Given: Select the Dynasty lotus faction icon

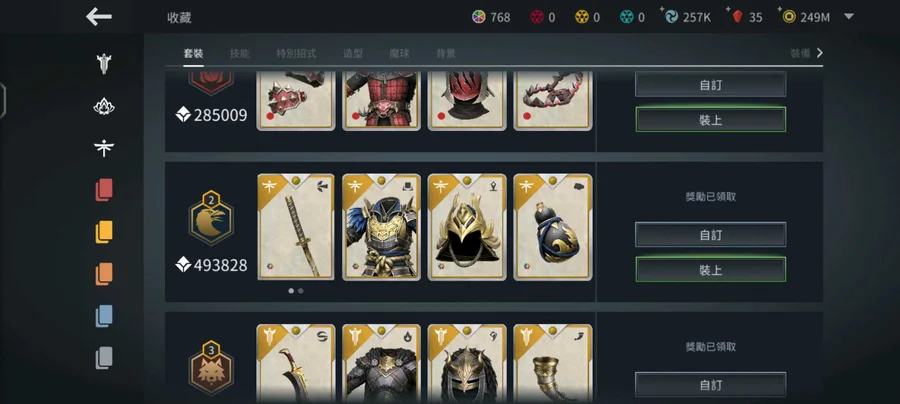Looking at the screenshot, I should (104, 107).
